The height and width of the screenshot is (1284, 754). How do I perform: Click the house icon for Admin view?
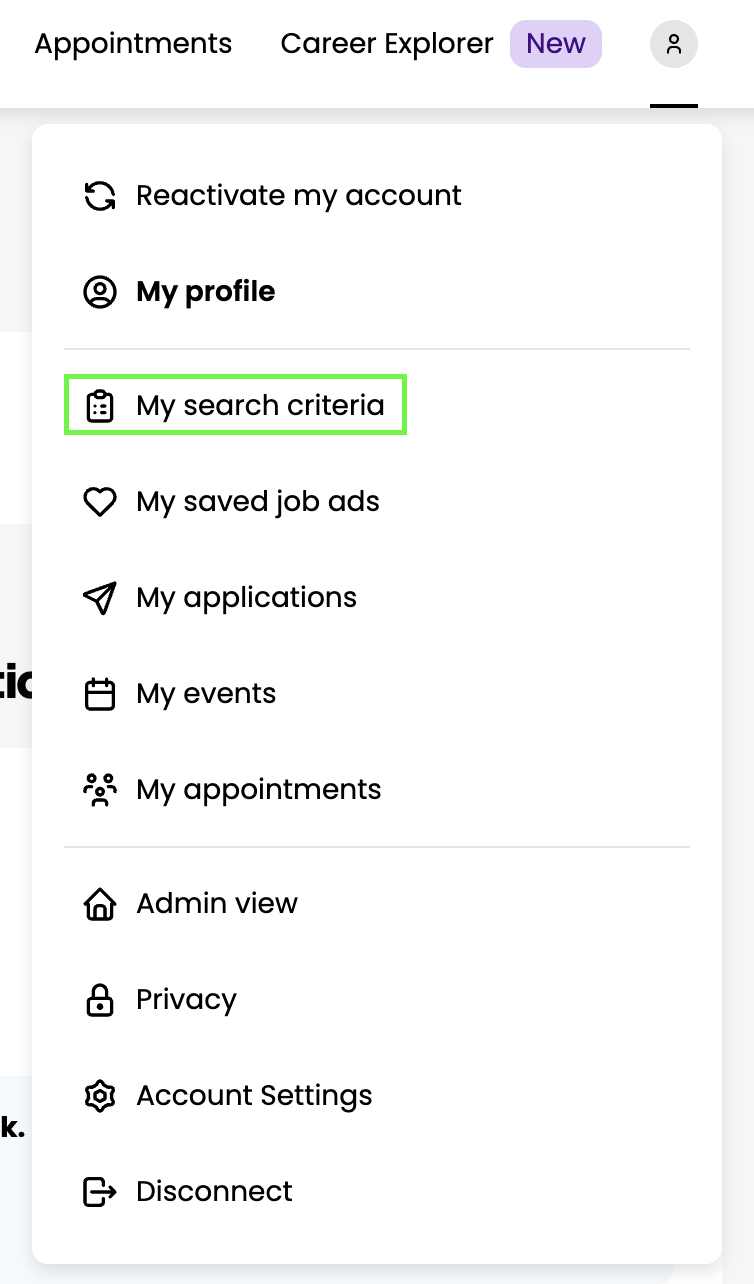pyautogui.click(x=100, y=903)
